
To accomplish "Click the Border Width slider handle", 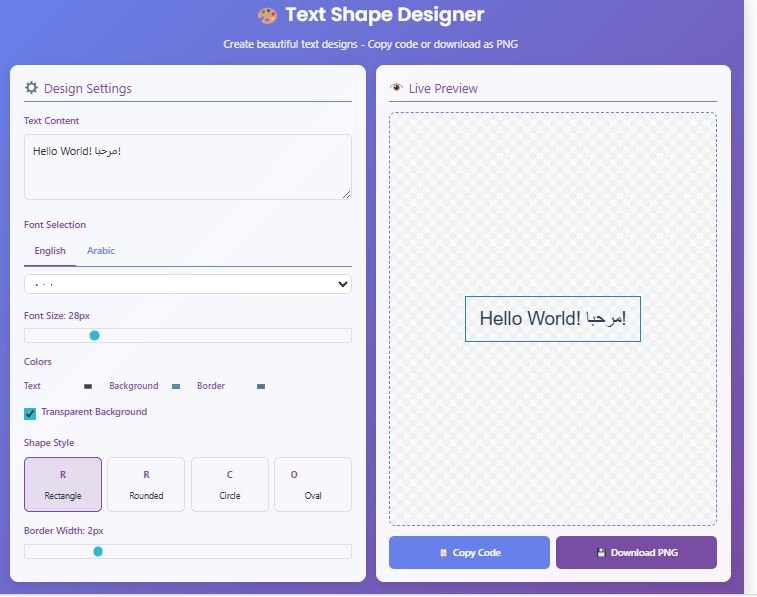I will coord(98,551).
